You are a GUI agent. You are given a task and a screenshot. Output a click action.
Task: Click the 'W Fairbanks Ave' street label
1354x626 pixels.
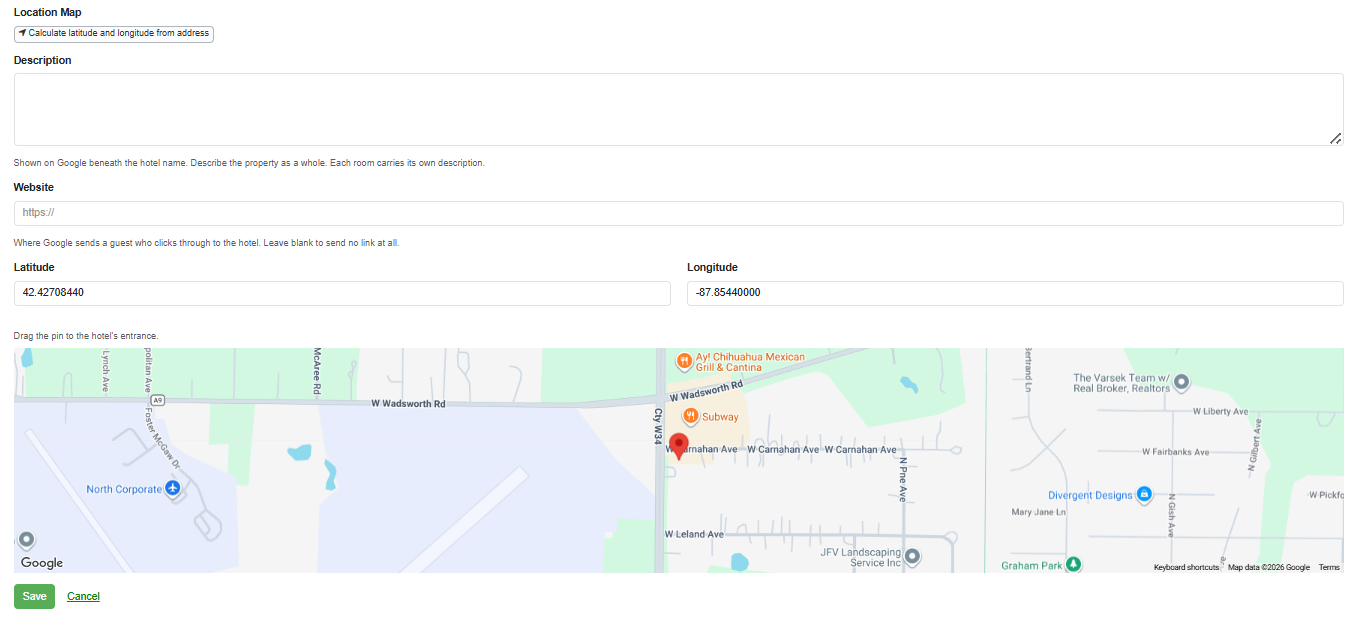tap(1175, 452)
